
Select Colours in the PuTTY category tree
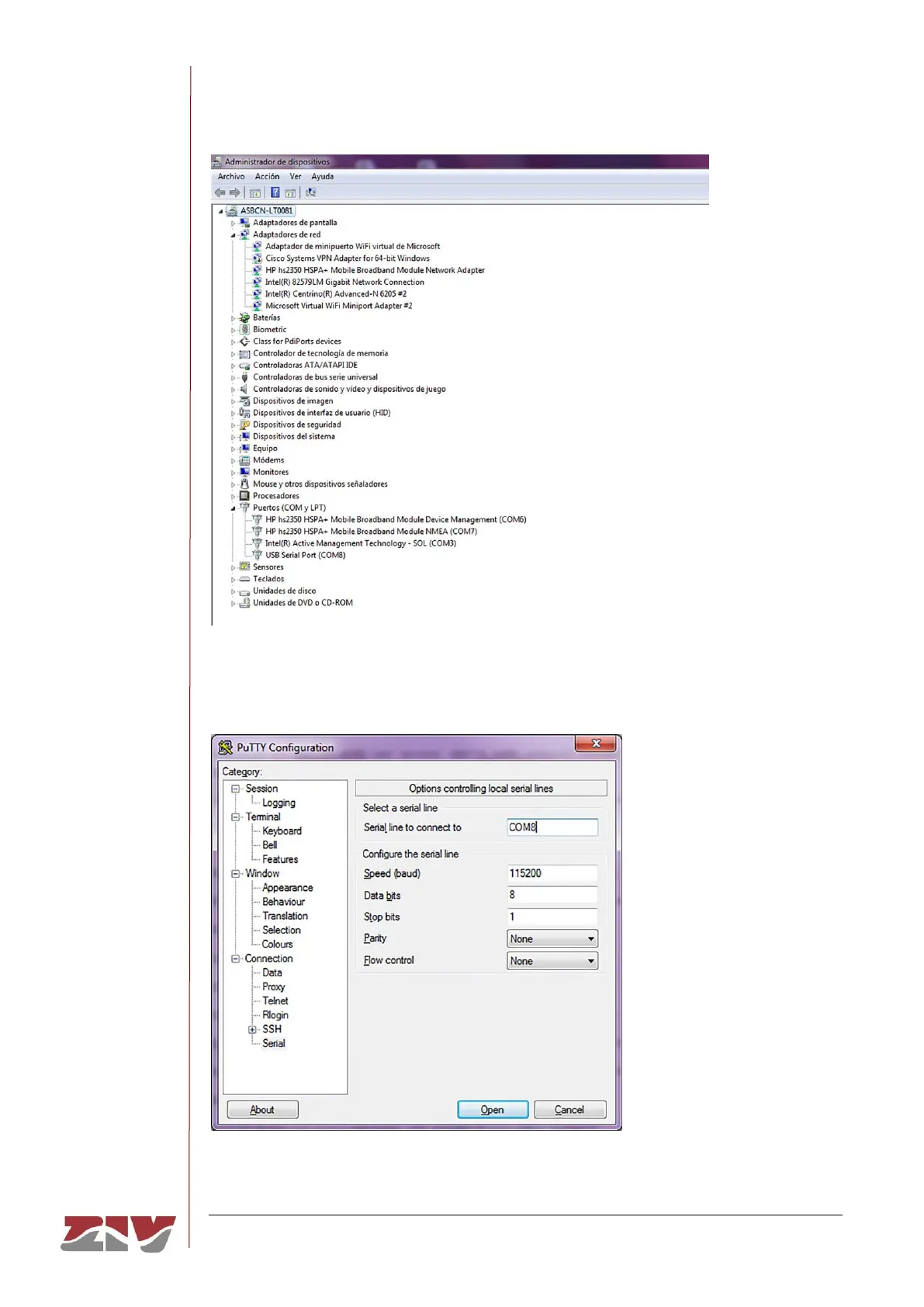coord(277,945)
